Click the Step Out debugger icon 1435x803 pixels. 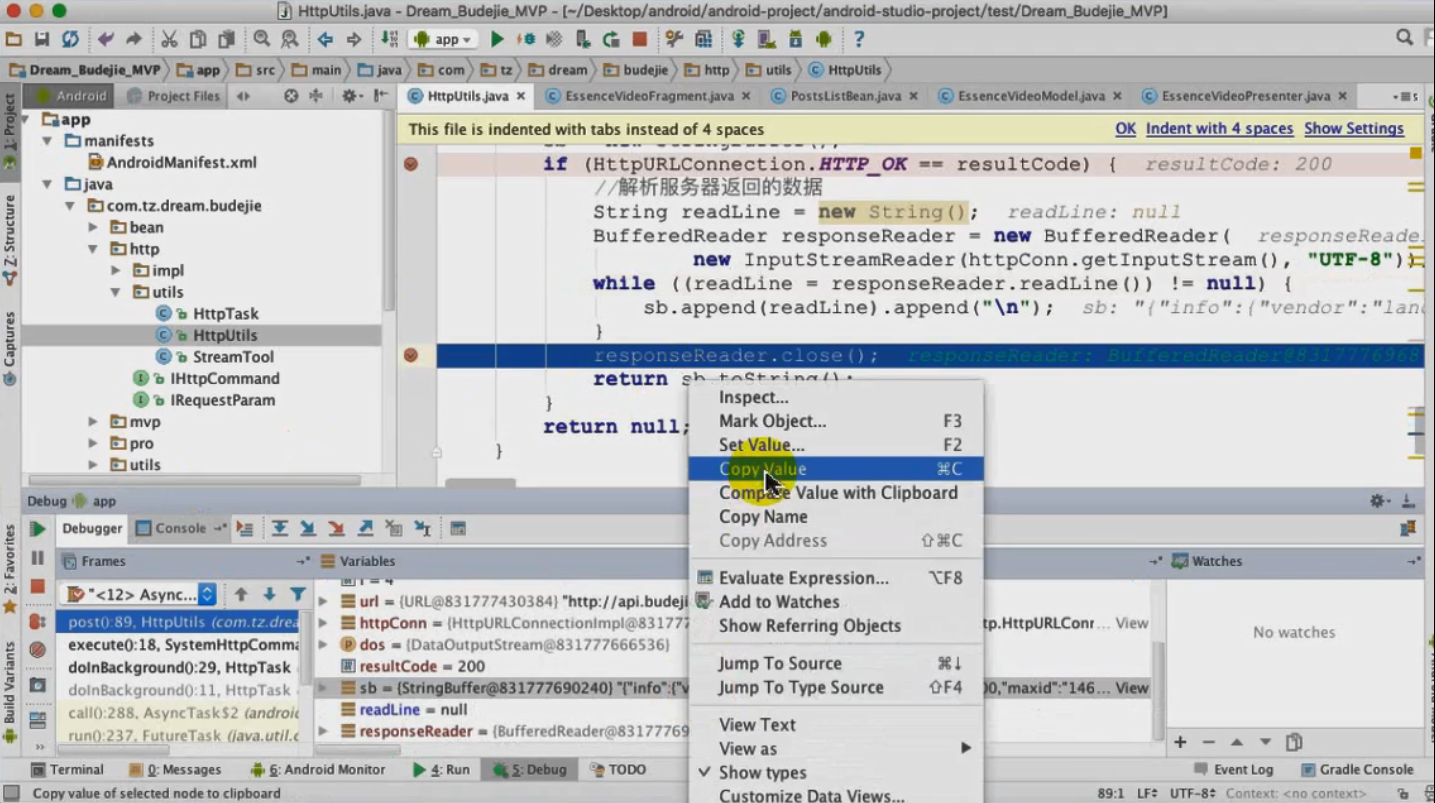click(x=366, y=528)
